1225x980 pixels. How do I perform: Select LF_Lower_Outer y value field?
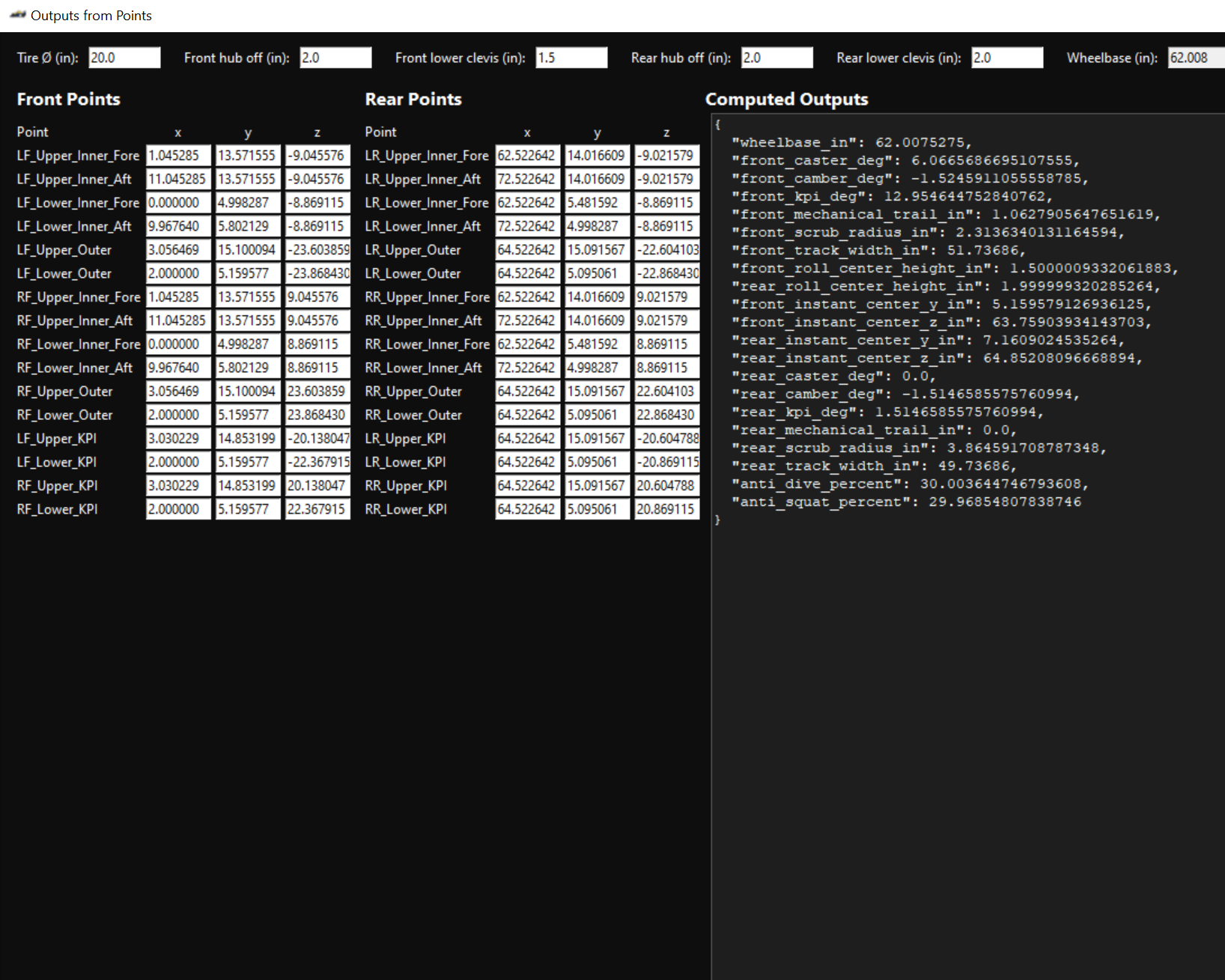pos(248,273)
